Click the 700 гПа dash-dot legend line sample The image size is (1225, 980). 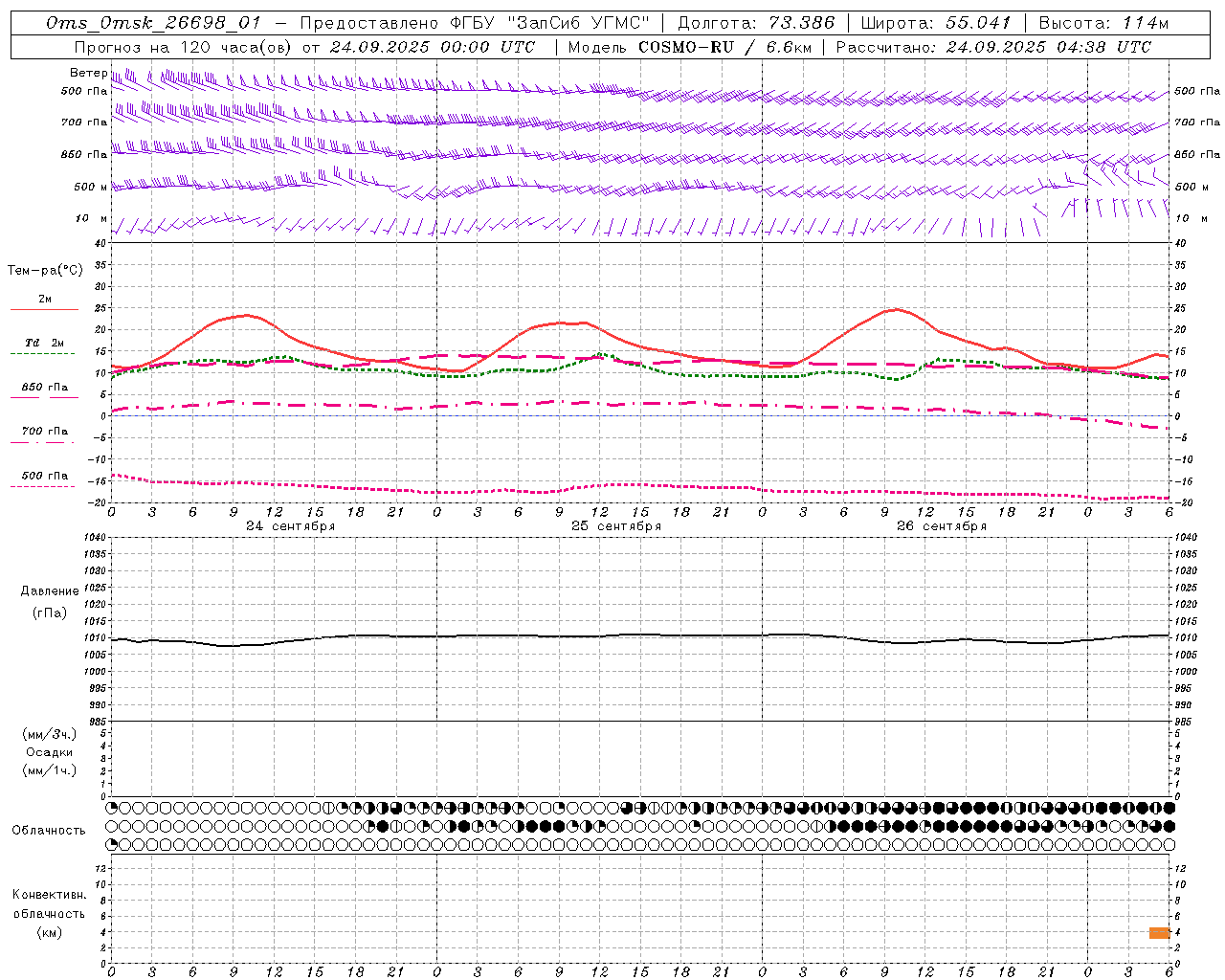click(42, 442)
